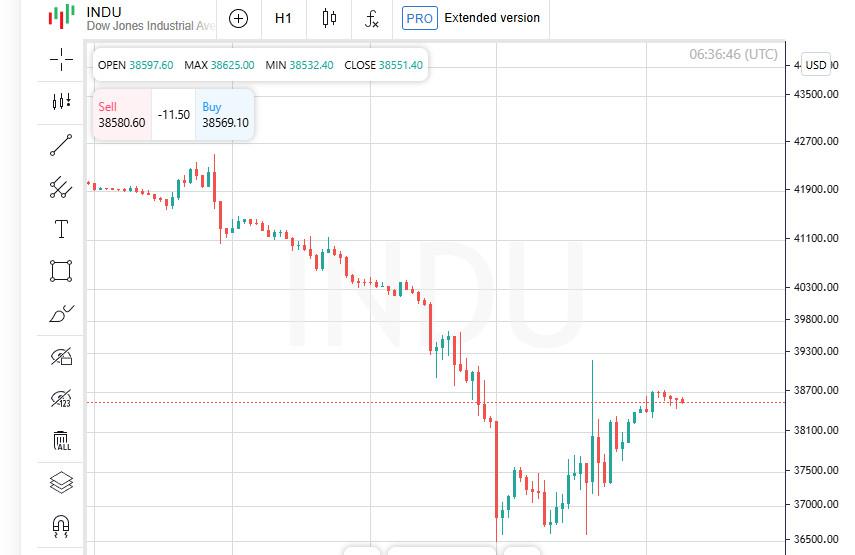This screenshot has width=855, height=555.
Task: Toggle hide indicator values 123 icon
Action: coord(61,399)
